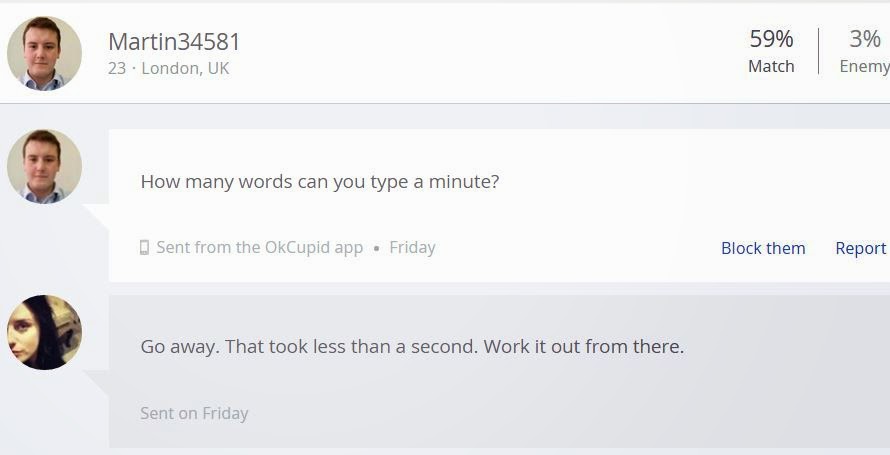
Task: Click Martin's avatar beside his message
Action: pyautogui.click(x=44, y=166)
